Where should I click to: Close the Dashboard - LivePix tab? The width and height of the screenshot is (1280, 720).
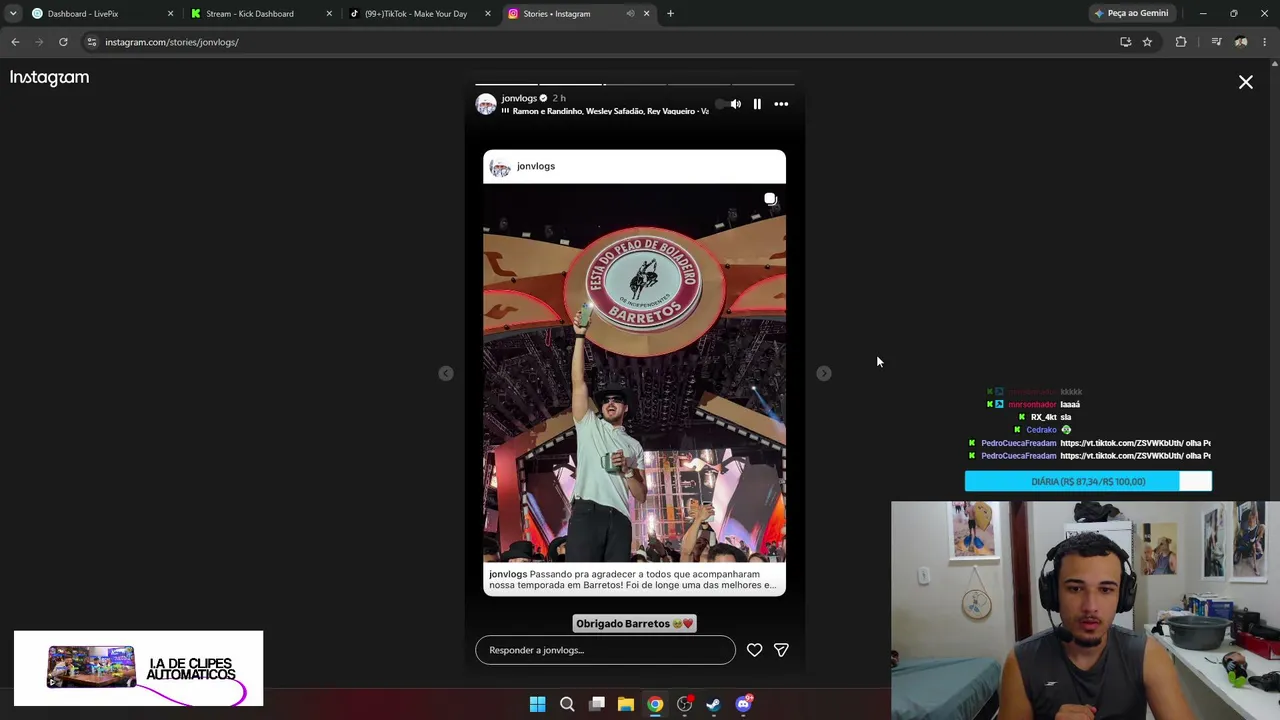[170, 14]
